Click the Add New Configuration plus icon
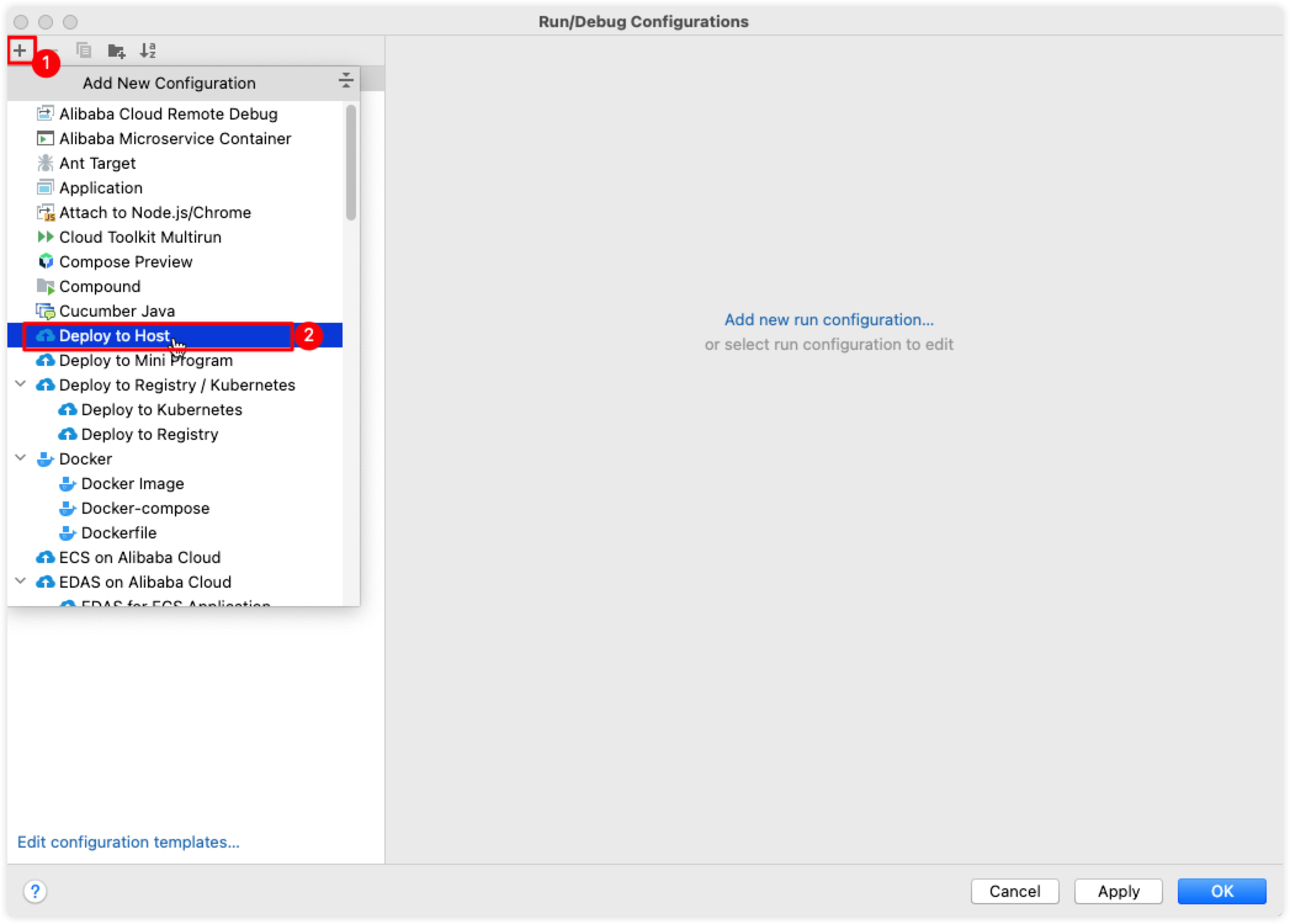 20,49
